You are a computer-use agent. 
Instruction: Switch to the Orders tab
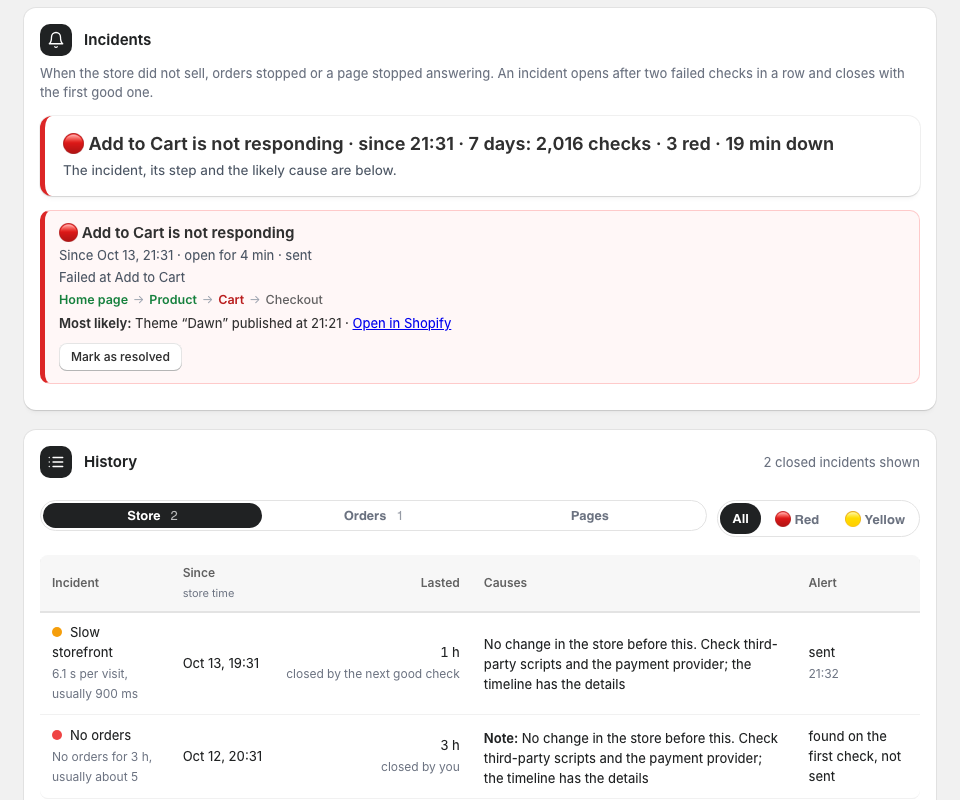373,515
